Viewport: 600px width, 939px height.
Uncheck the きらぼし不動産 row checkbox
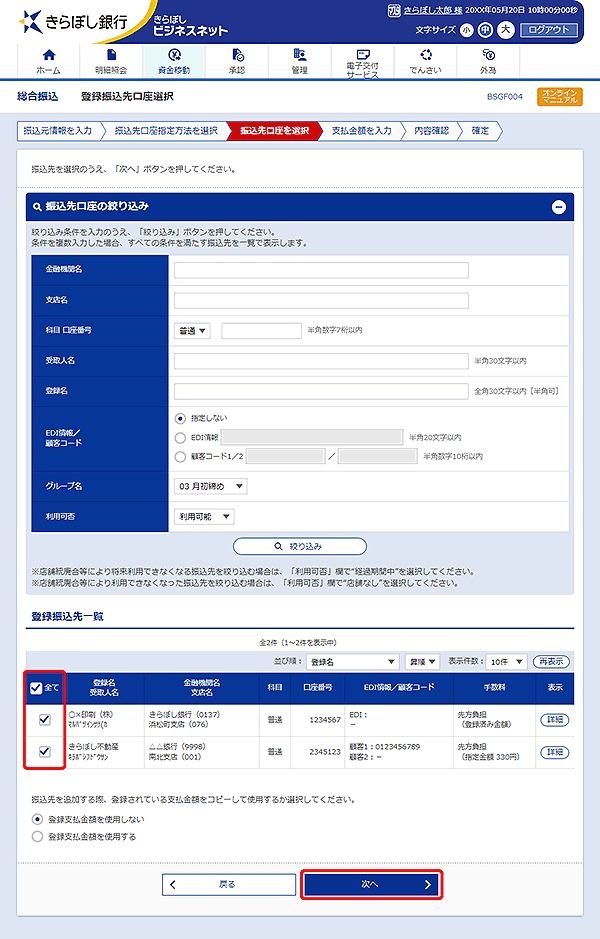click(45, 752)
